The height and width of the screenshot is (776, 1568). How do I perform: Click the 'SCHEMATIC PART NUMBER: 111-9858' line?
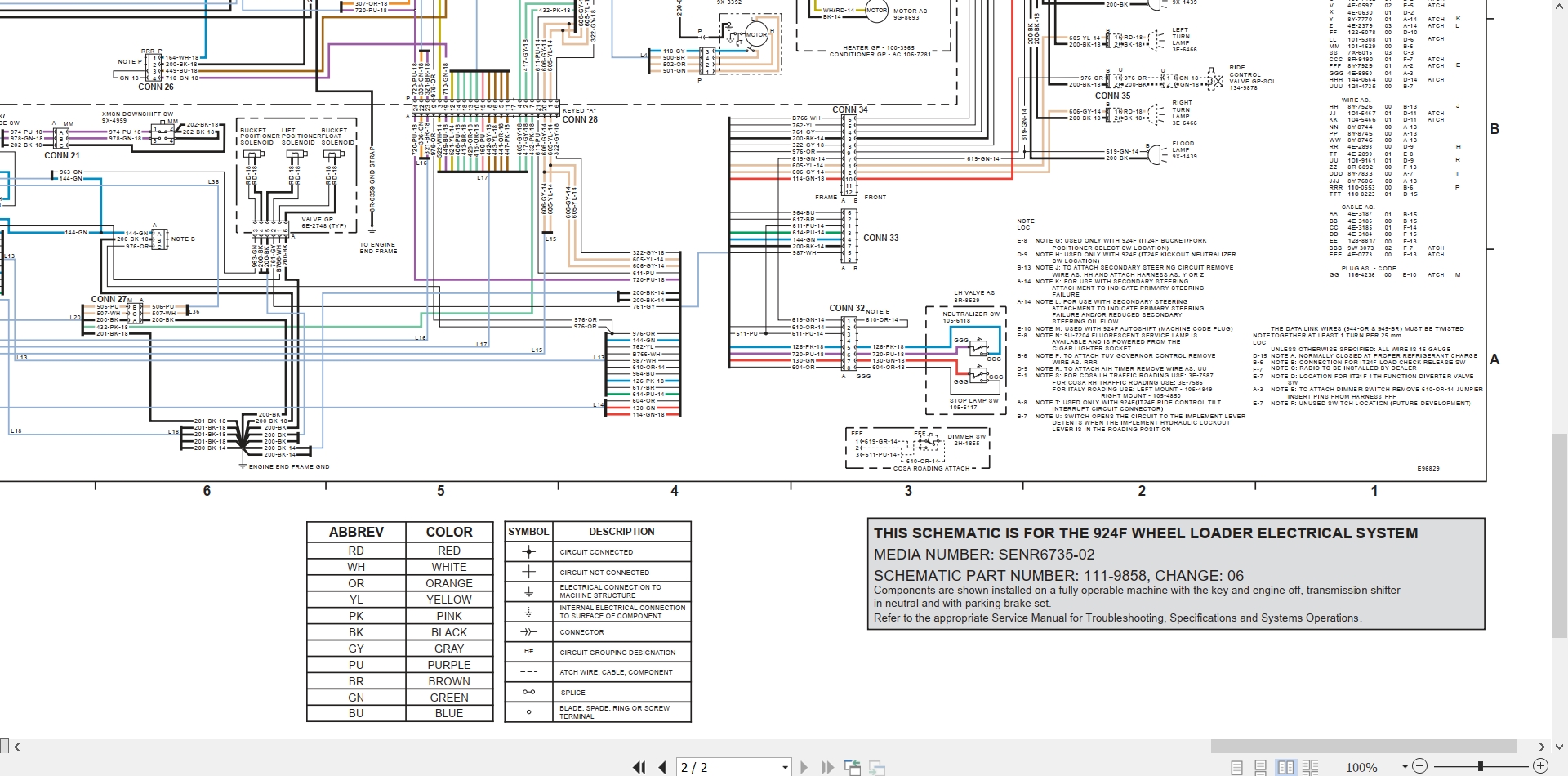tap(1059, 575)
